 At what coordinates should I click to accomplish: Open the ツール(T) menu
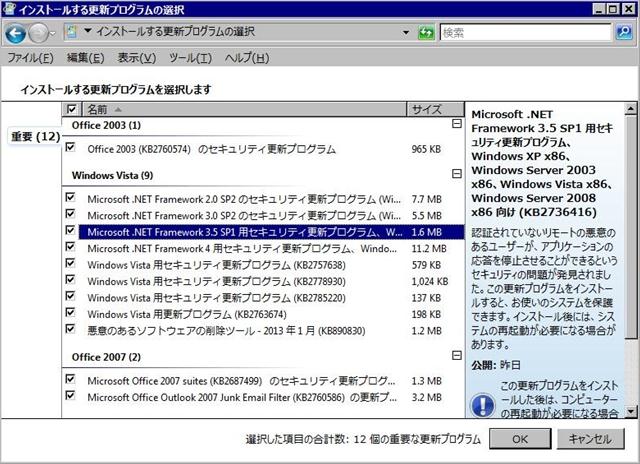[190, 58]
